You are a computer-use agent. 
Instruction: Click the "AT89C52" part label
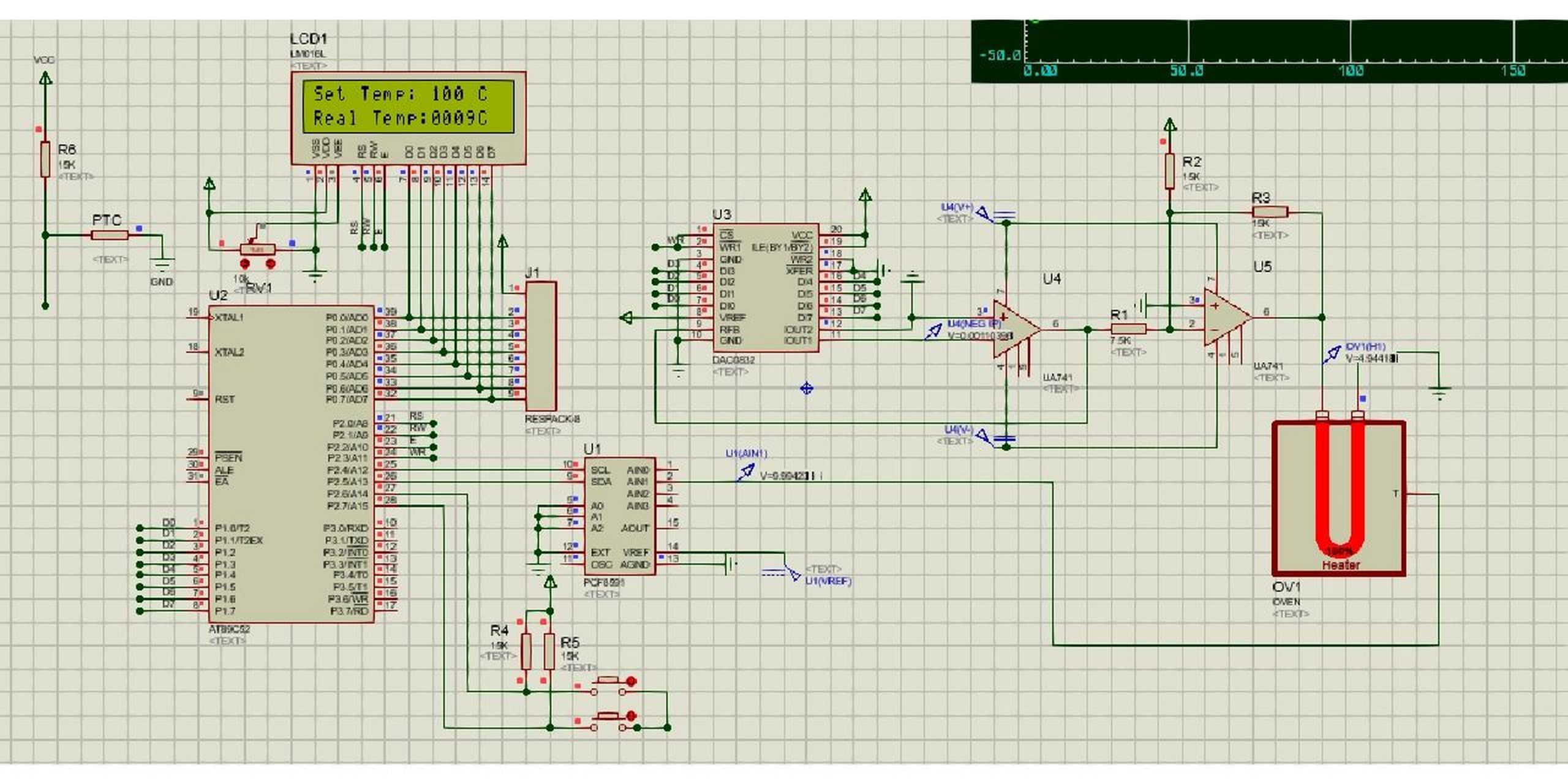click(229, 629)
